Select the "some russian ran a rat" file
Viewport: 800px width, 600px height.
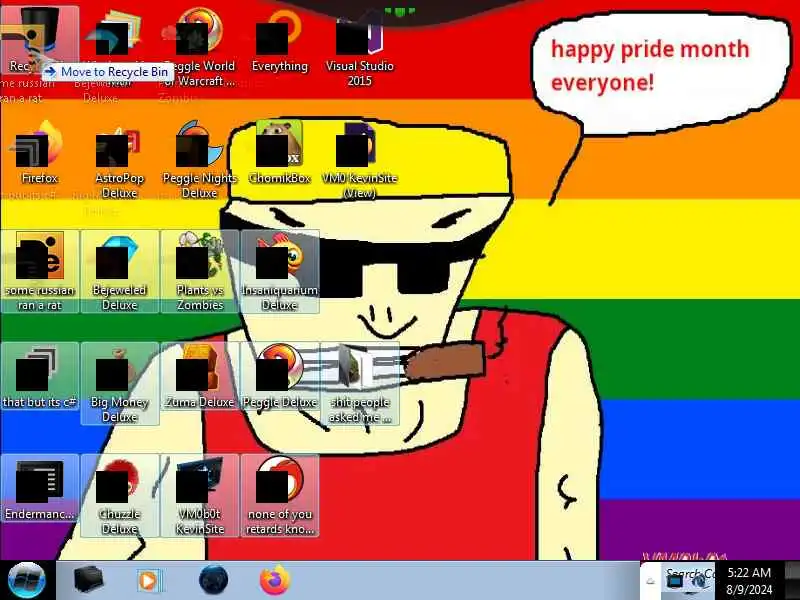click(40, 271)
